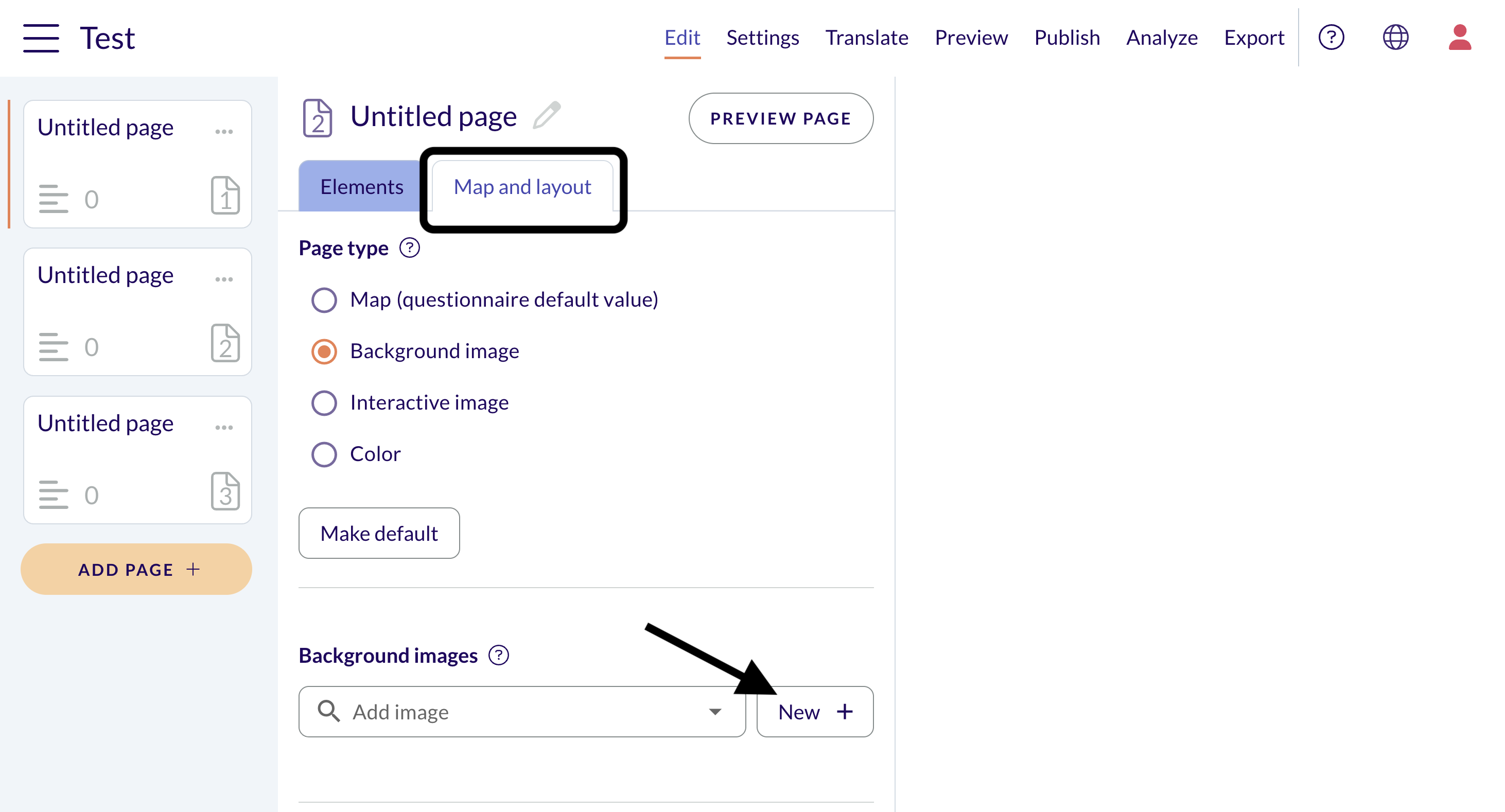Open the Export menu item
1505x812 pixels.
[x=1254, y=38]
